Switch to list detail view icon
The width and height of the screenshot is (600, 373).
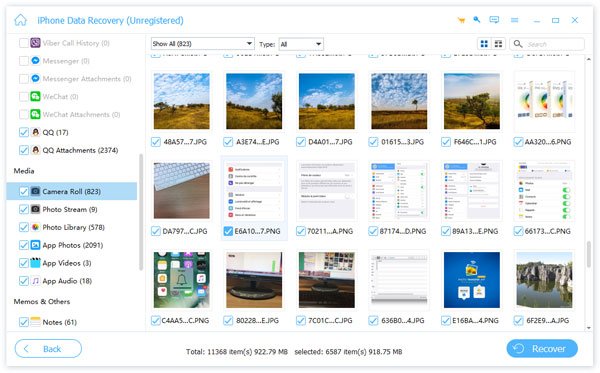pos(498,44)
